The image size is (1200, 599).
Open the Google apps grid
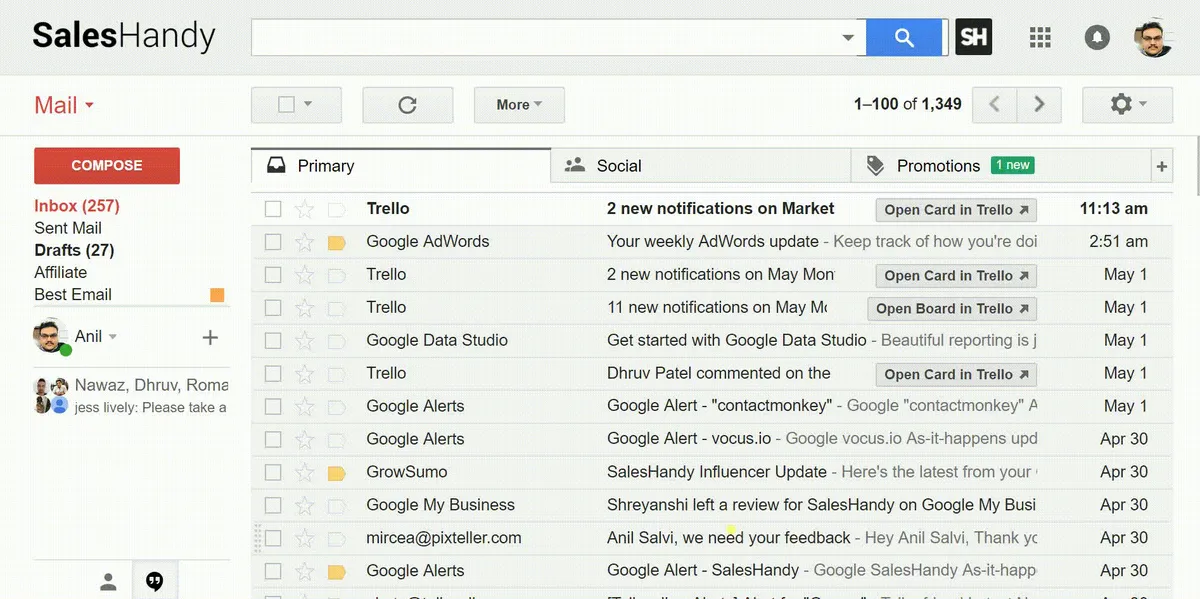click(1040, 38)
